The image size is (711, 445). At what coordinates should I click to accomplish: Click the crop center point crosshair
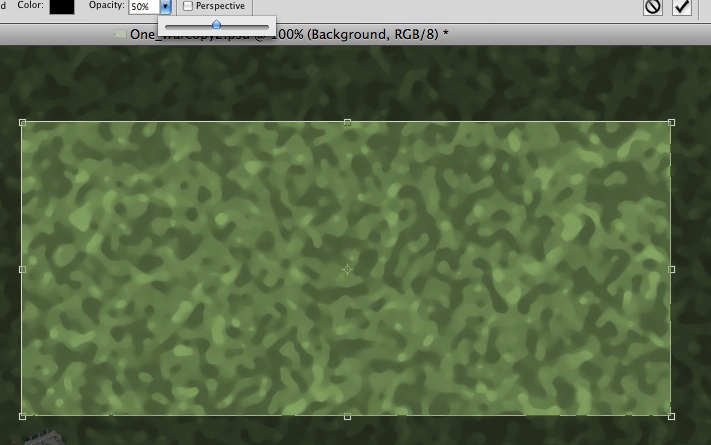point(347,270)
